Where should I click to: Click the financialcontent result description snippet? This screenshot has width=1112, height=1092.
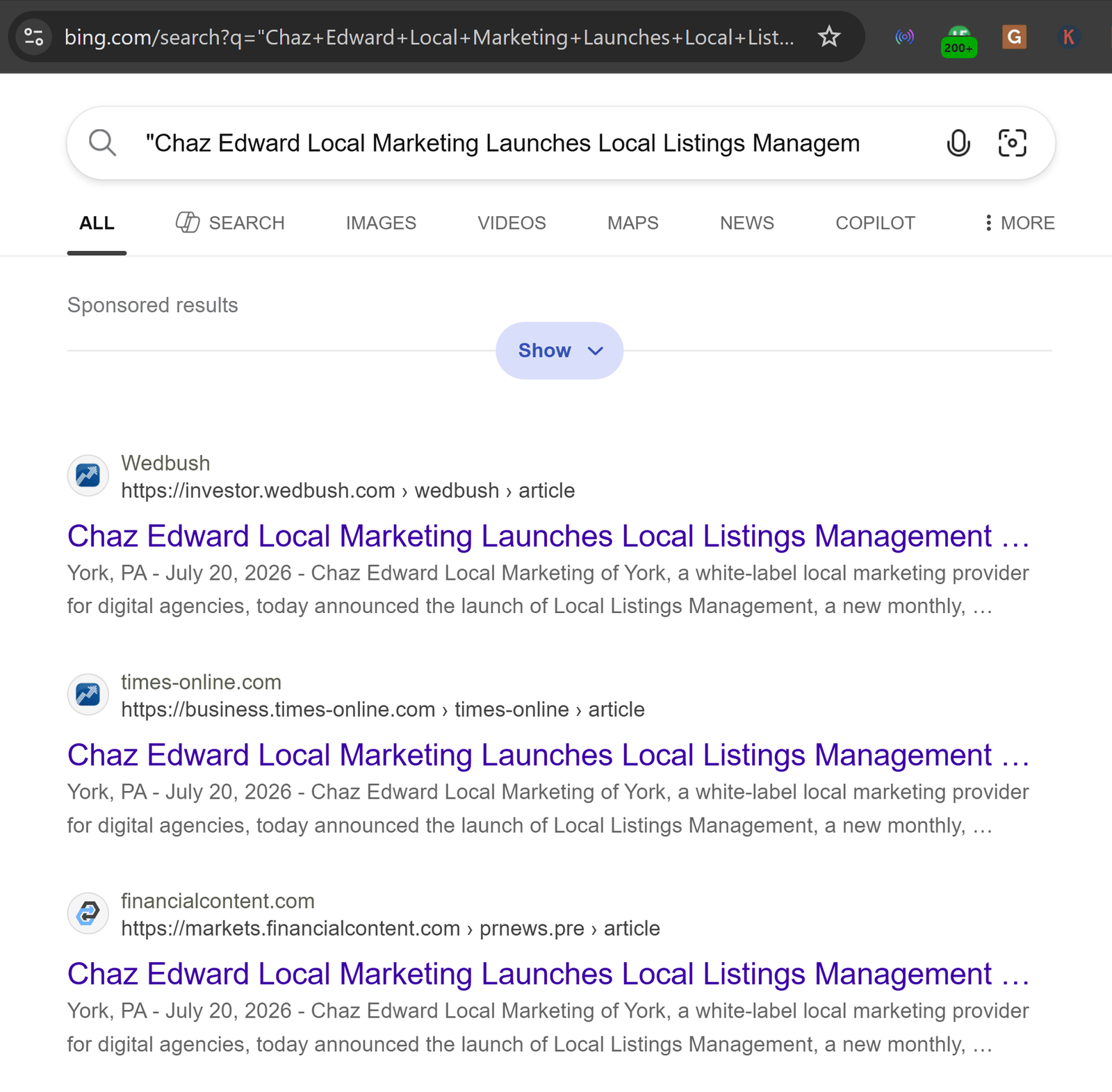point(548,1027)
